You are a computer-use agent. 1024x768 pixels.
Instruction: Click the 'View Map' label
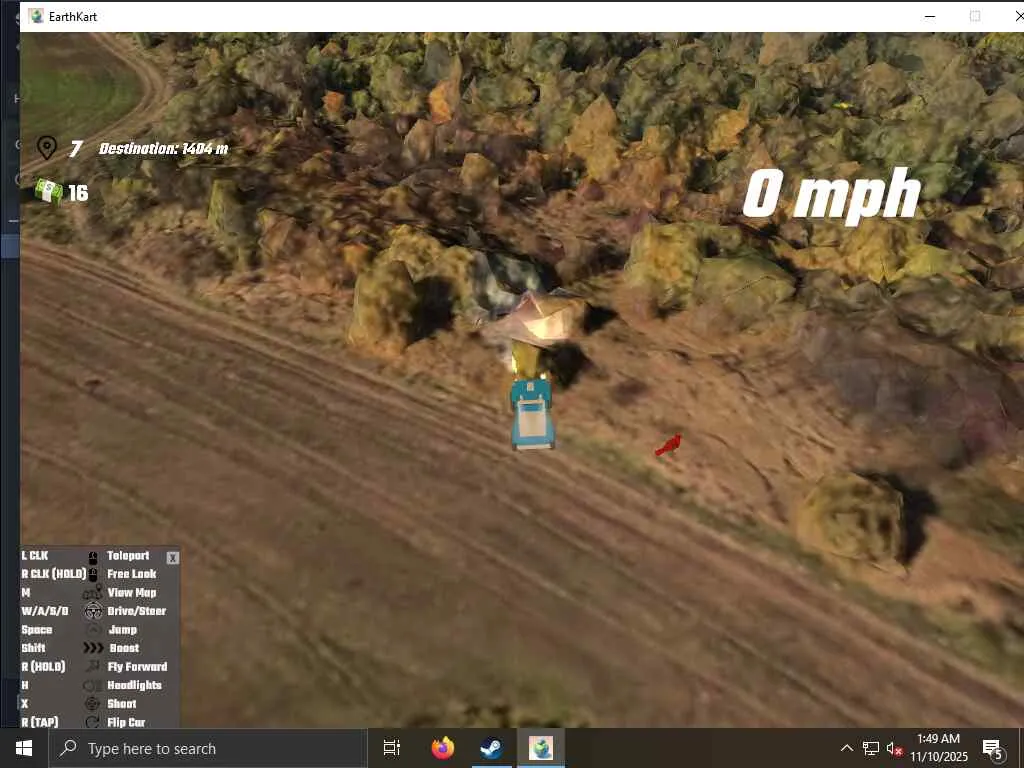[132, 592]
